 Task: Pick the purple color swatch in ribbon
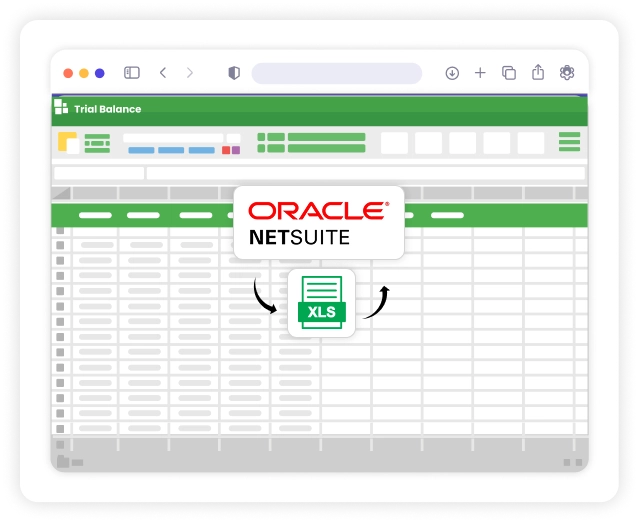click(236, 150)
